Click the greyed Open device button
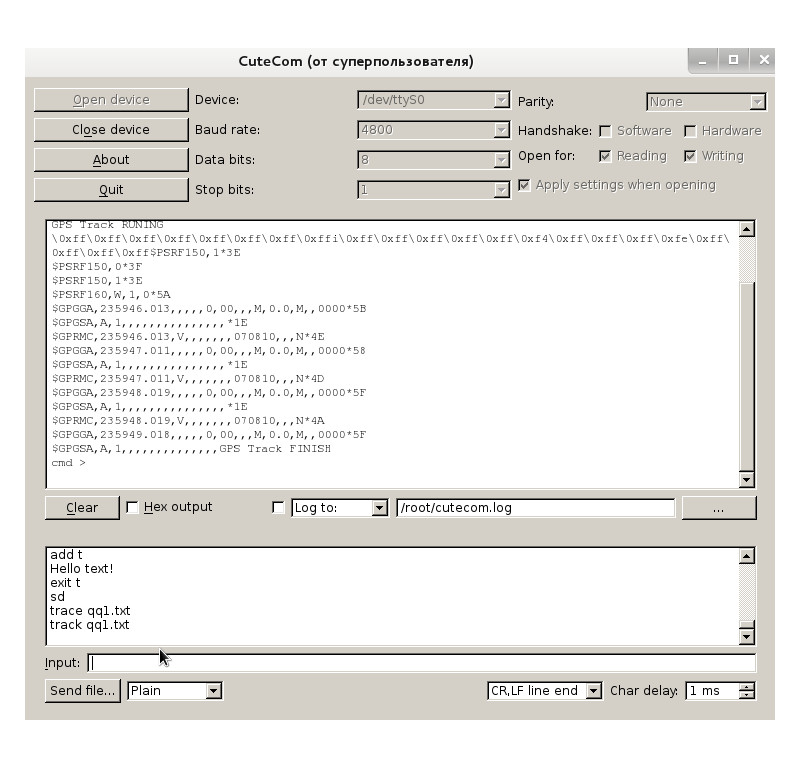Image resolution: width=800 pixels, height=768 pixels. coord(111,100)
